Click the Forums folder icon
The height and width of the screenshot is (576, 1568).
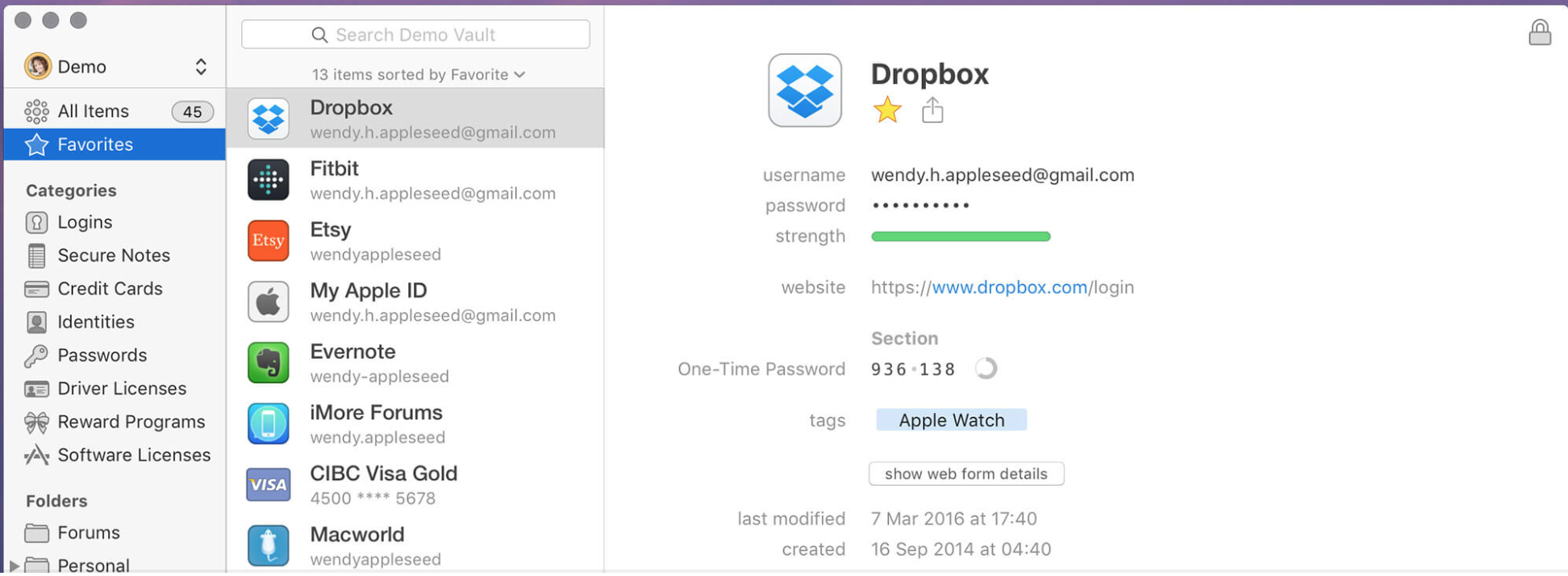(36, 533)
